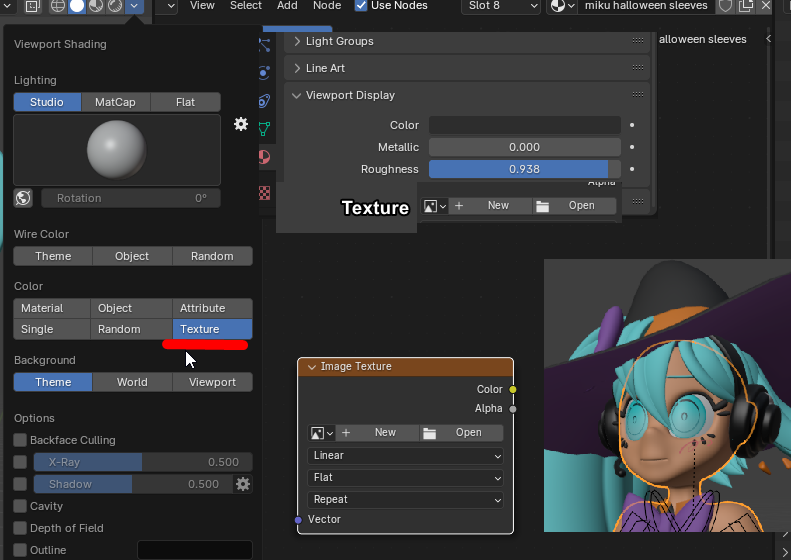Collapse the Image Texture node
The width and height of the screenshot is (791, 560).
312,367
